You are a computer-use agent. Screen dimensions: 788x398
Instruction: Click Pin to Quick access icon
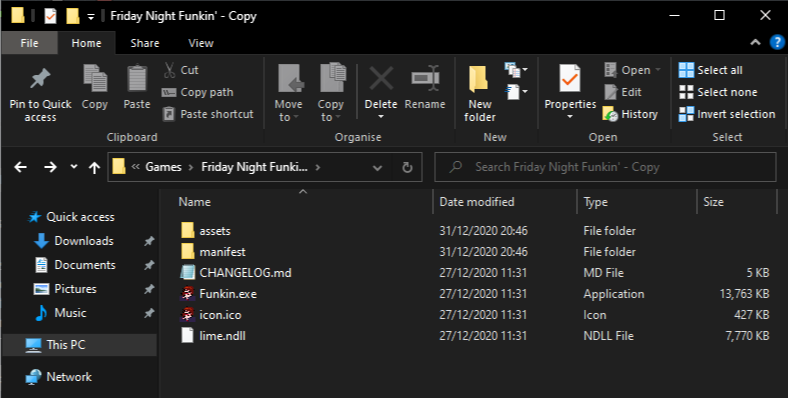40,78
